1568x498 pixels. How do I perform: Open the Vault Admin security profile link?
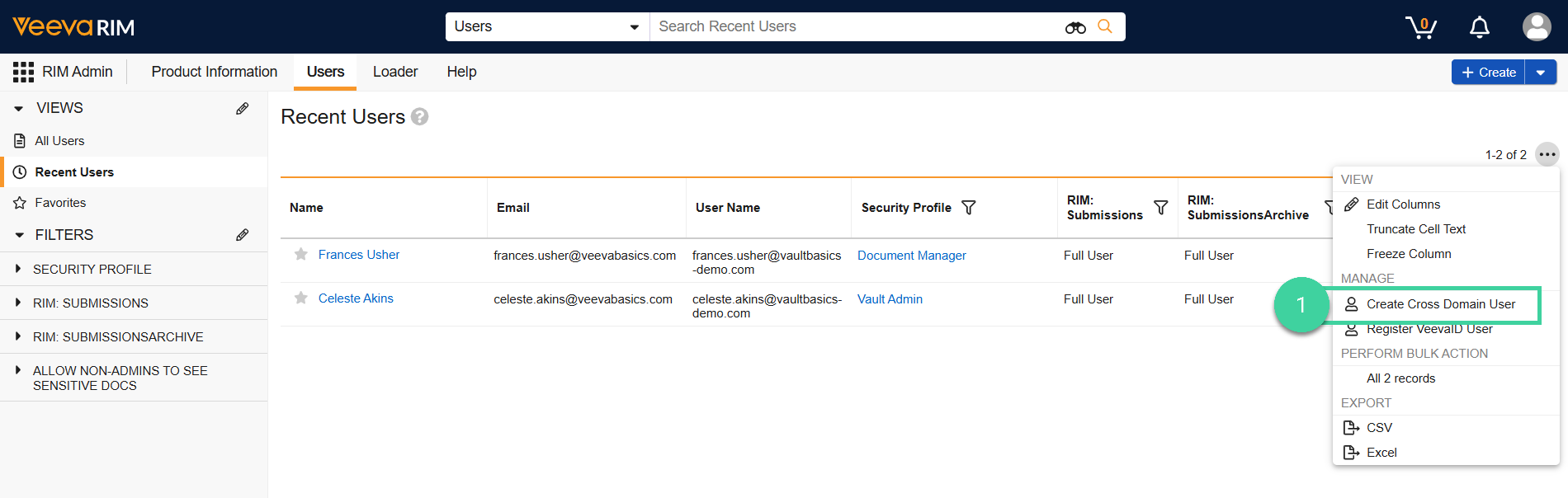point(890,299)
